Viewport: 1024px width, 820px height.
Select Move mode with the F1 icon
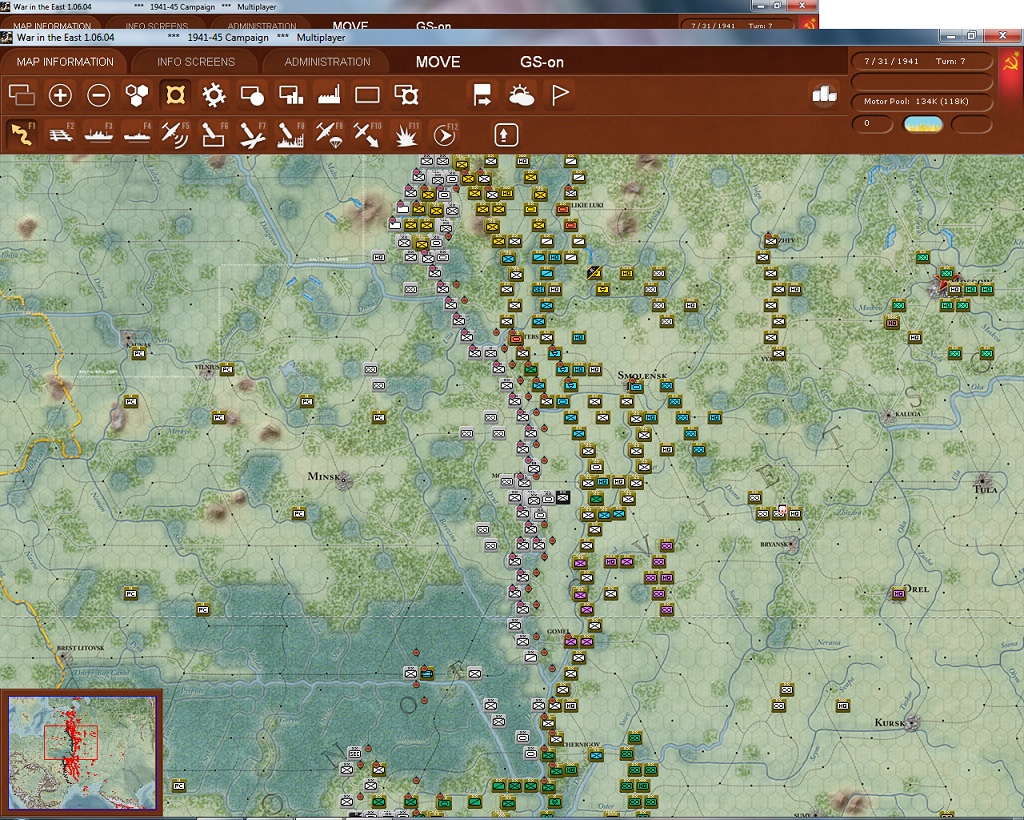pos(22,134)
